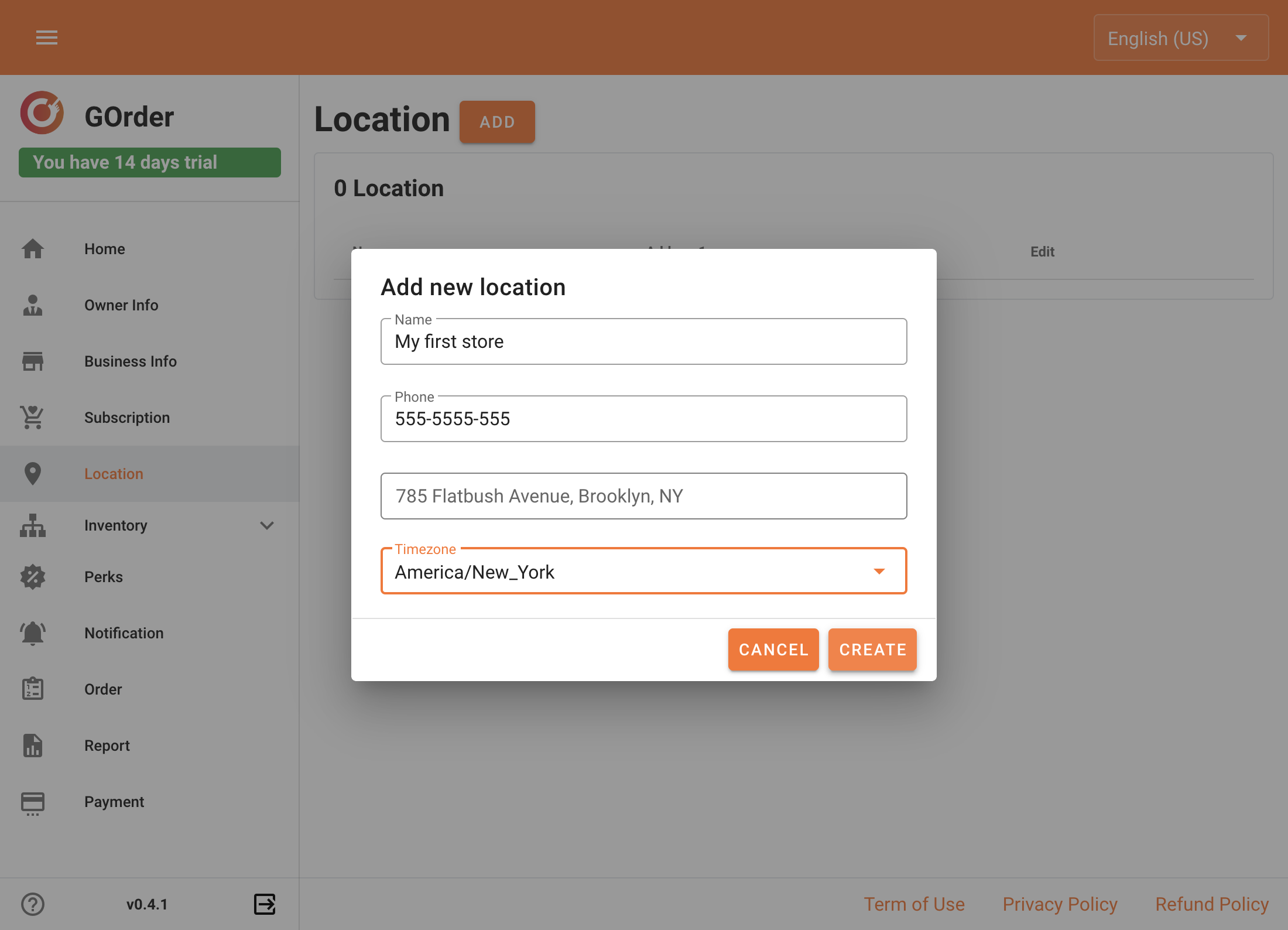
Task: Click the Order clipboard icon
Action: click(33, 689)
